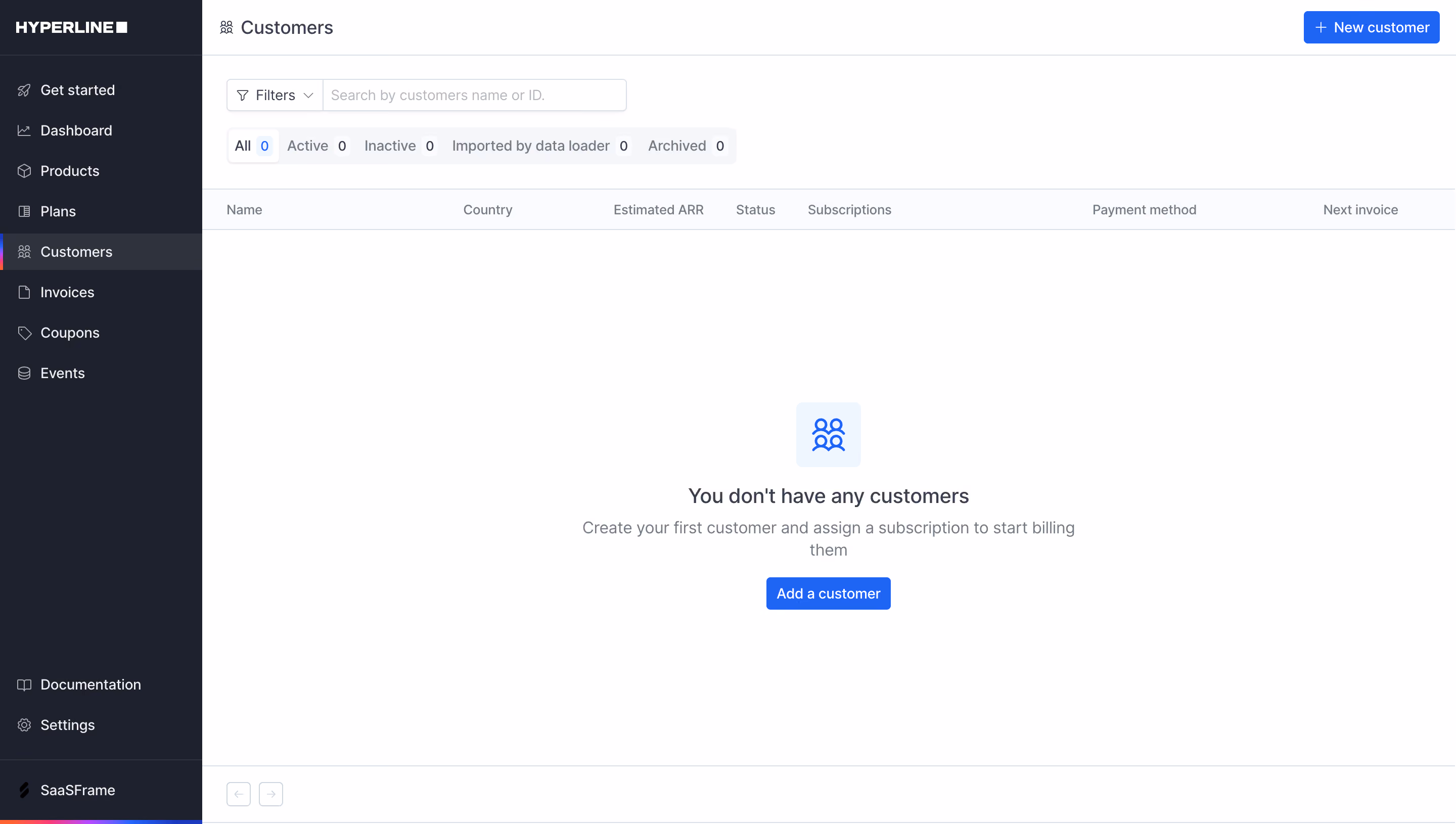Click the New customer button
Image resolution: width=1456 pixels, height=824 pixels.
pyautogui.click(x=1371, y=27)
